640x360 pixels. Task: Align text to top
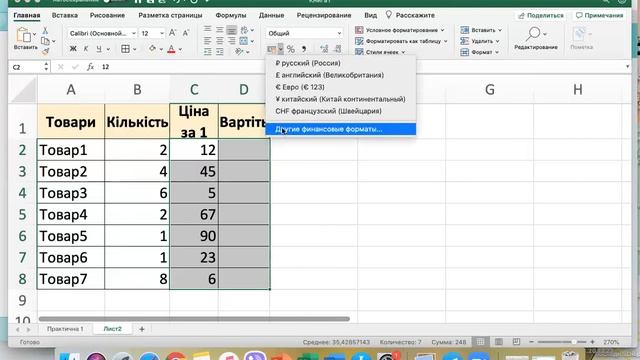207,29
